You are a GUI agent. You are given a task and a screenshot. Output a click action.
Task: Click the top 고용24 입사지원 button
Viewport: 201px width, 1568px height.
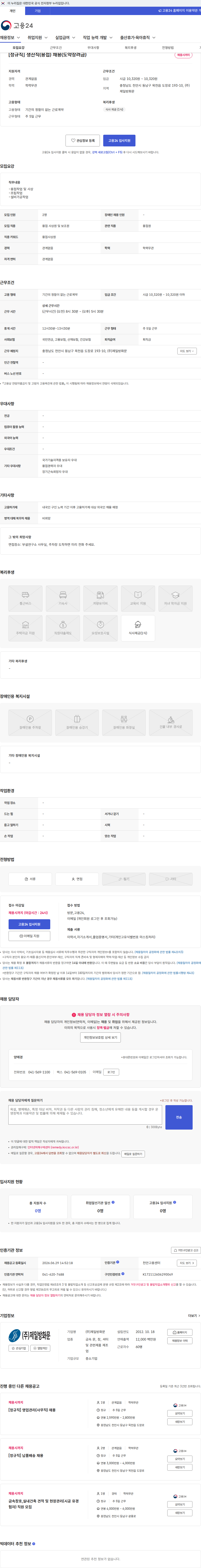click(119, 141)
